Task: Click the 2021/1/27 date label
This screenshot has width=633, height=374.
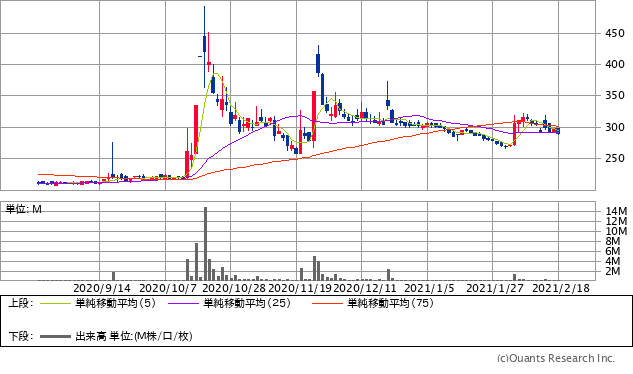Action: 495,288
